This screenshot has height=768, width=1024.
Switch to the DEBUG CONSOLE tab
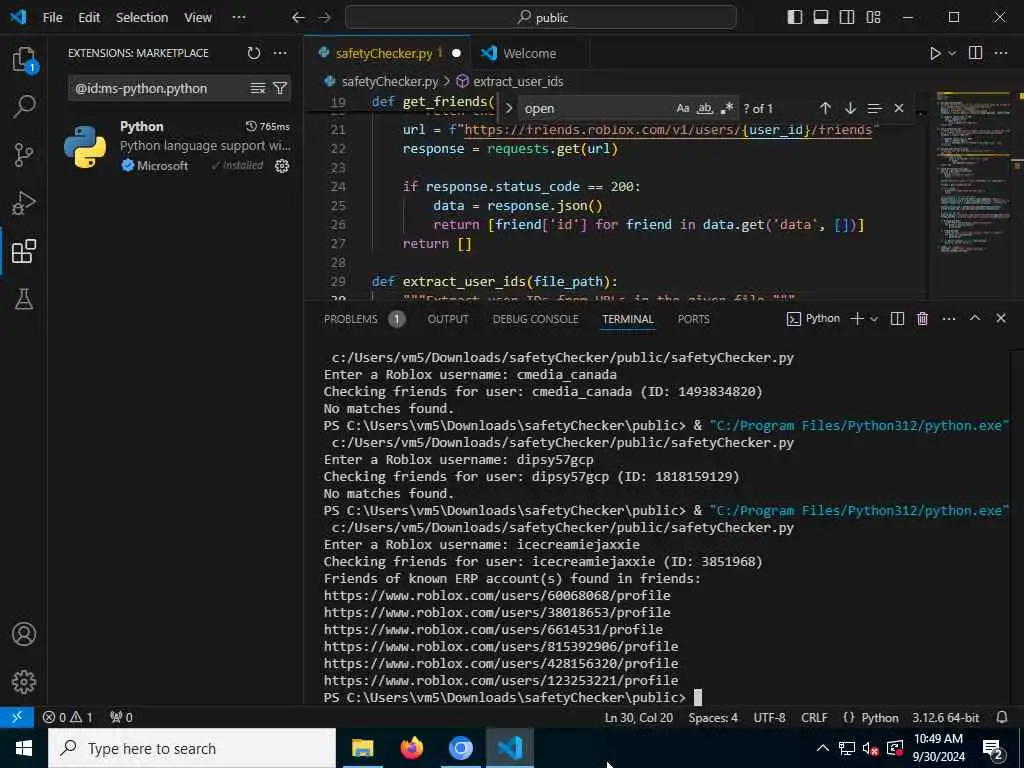pos(536,319)
